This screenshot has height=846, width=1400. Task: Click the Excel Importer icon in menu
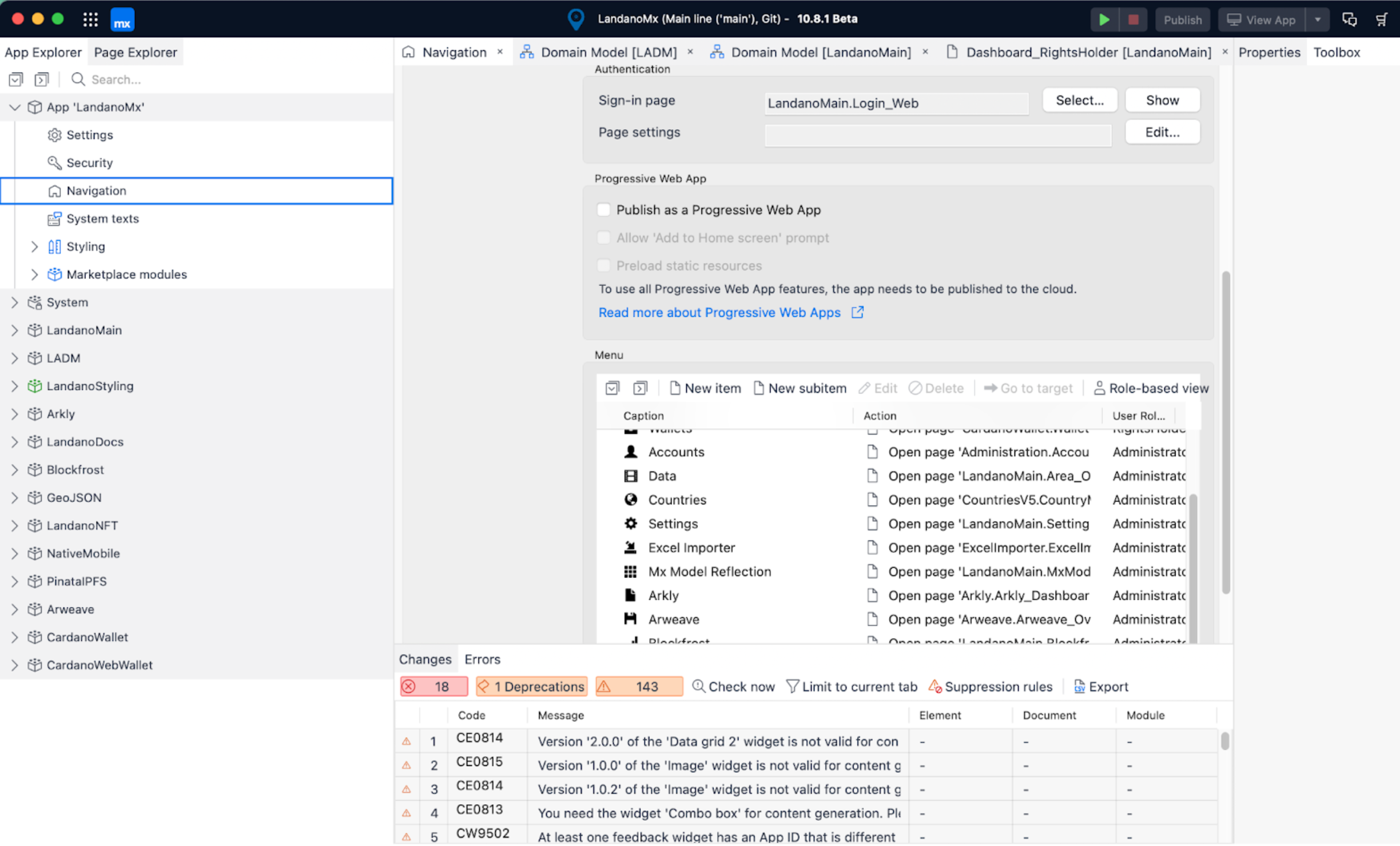(630, 548)
